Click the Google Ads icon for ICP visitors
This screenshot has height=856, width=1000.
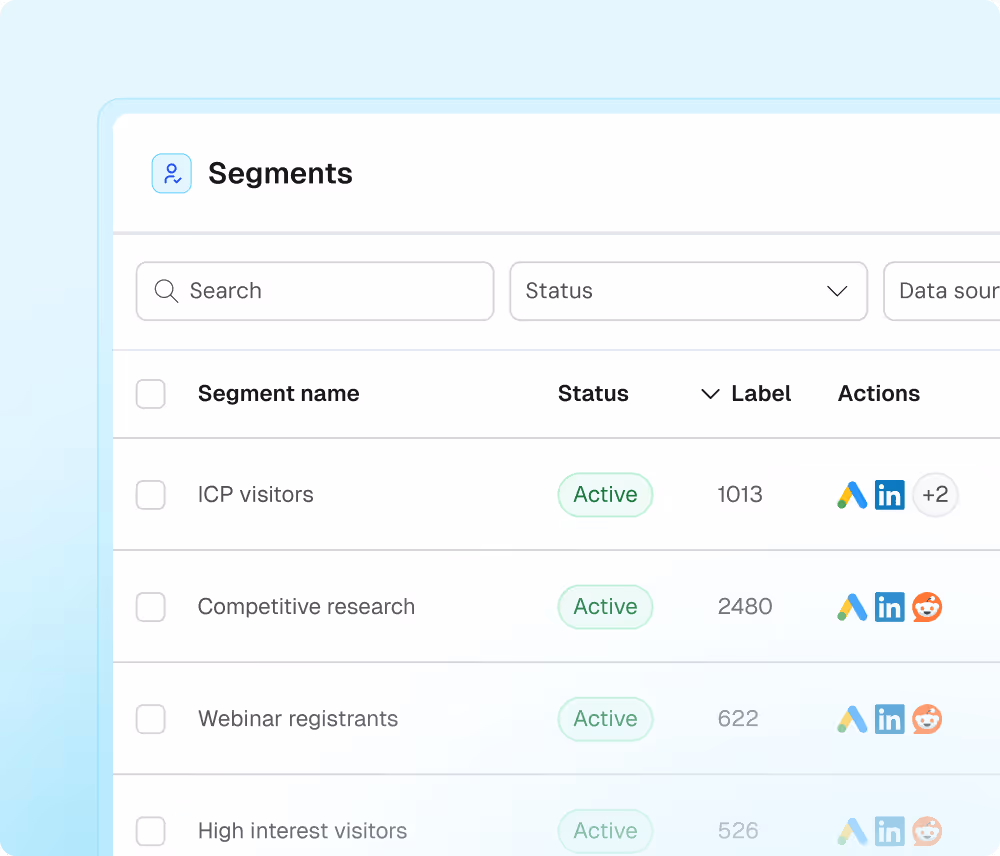(852, 495)
